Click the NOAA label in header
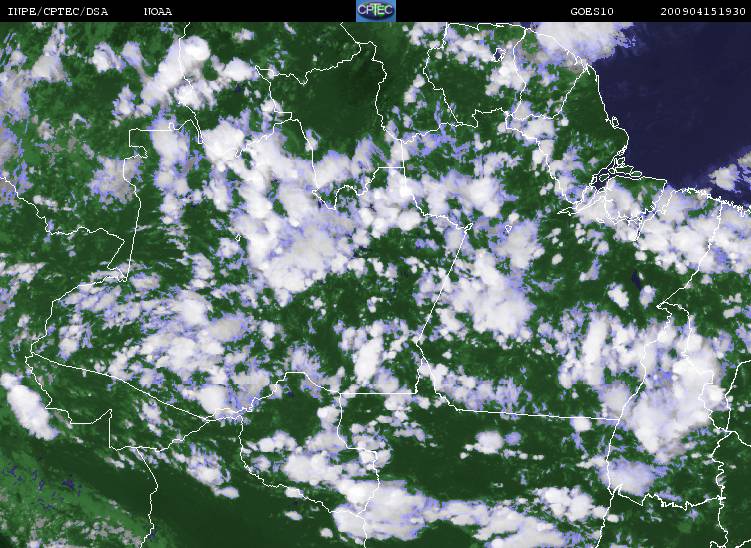This screenshot has height=548, width=751. (x=158, y=12)
